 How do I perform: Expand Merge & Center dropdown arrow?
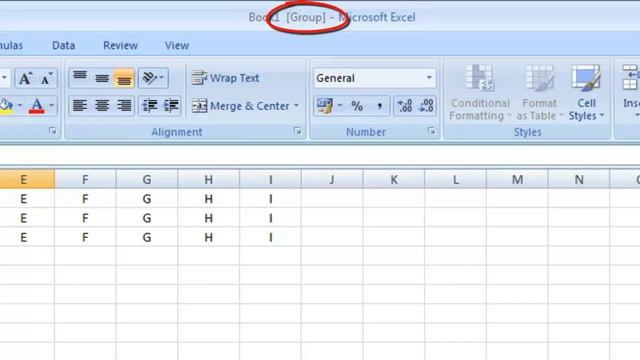click(297, 106)
